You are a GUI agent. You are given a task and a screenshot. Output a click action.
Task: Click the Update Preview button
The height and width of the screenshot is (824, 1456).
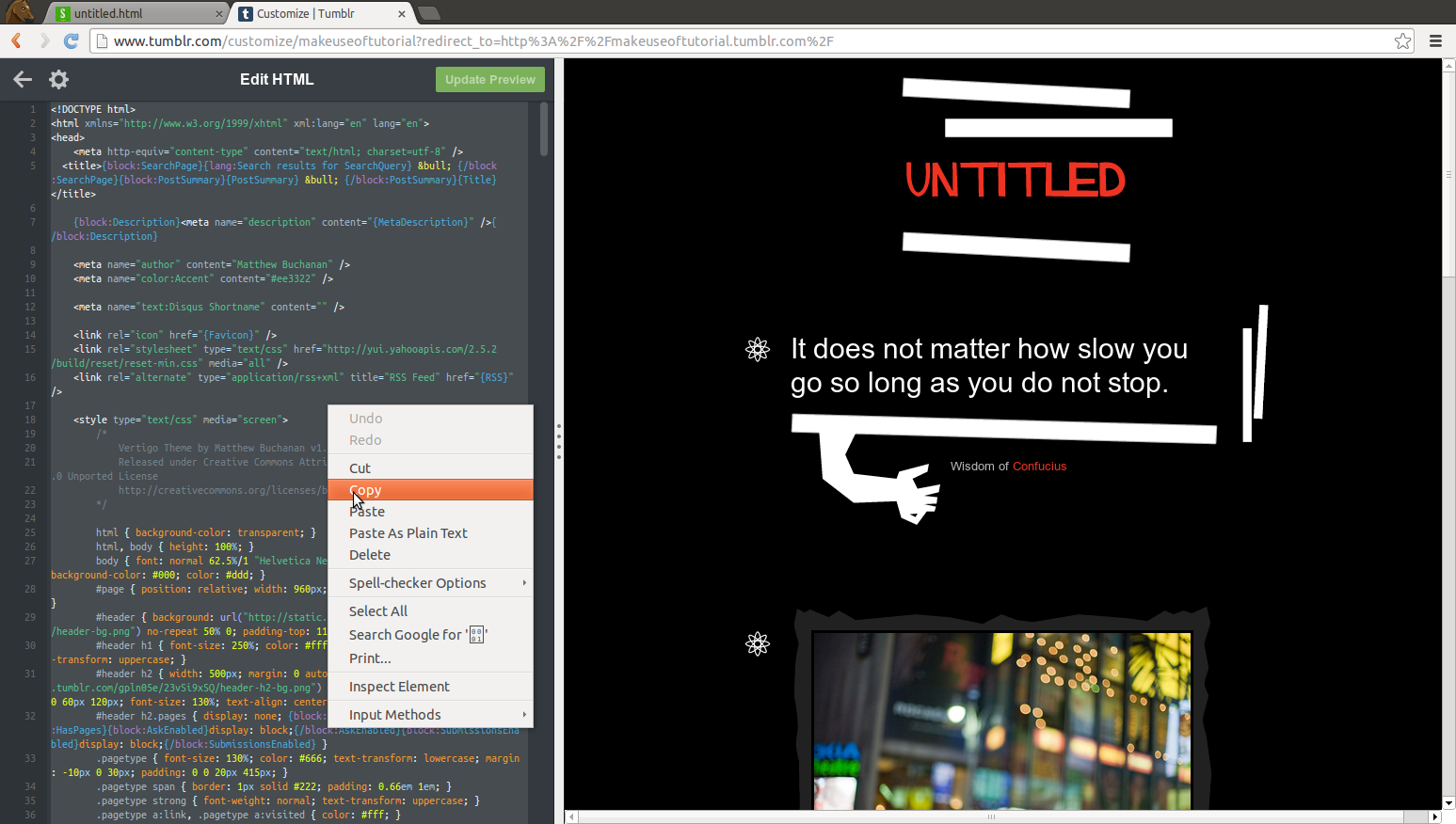489,79
